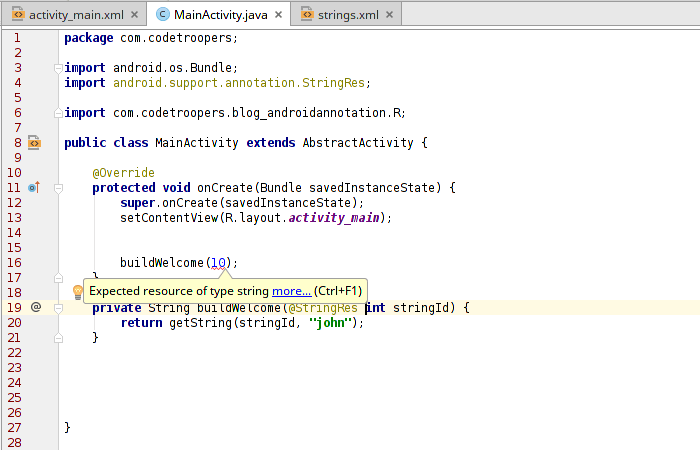Collapse the buildWelcome method fold marker on line 19

(58, 308)
